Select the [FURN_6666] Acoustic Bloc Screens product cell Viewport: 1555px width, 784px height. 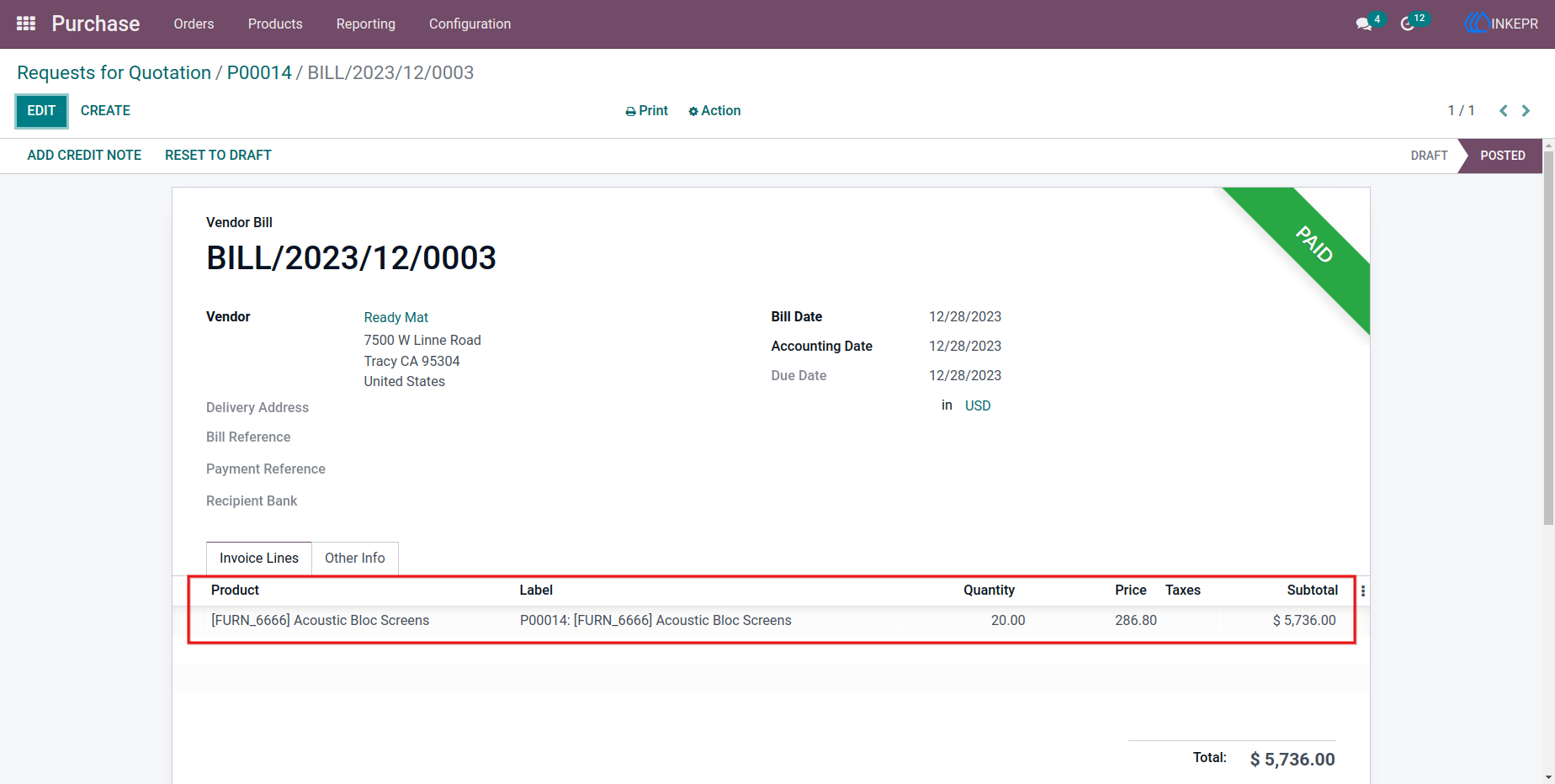point(320,621)
